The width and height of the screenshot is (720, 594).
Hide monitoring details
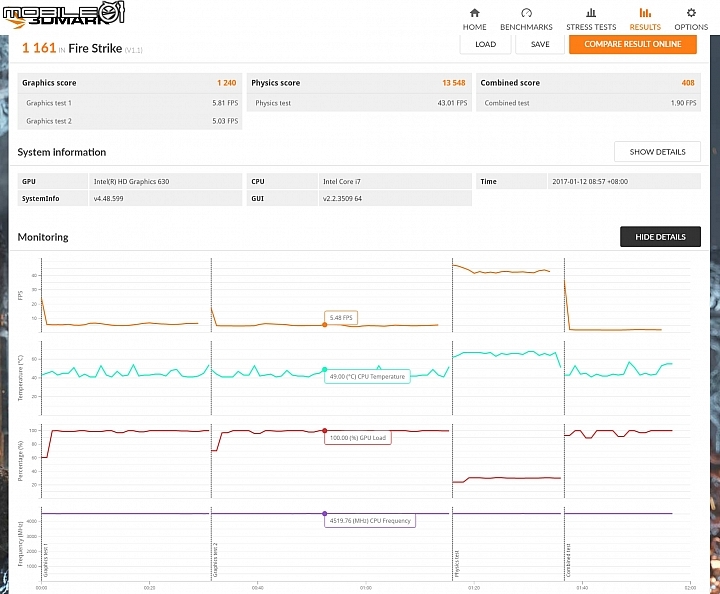[x=660, y=237]
